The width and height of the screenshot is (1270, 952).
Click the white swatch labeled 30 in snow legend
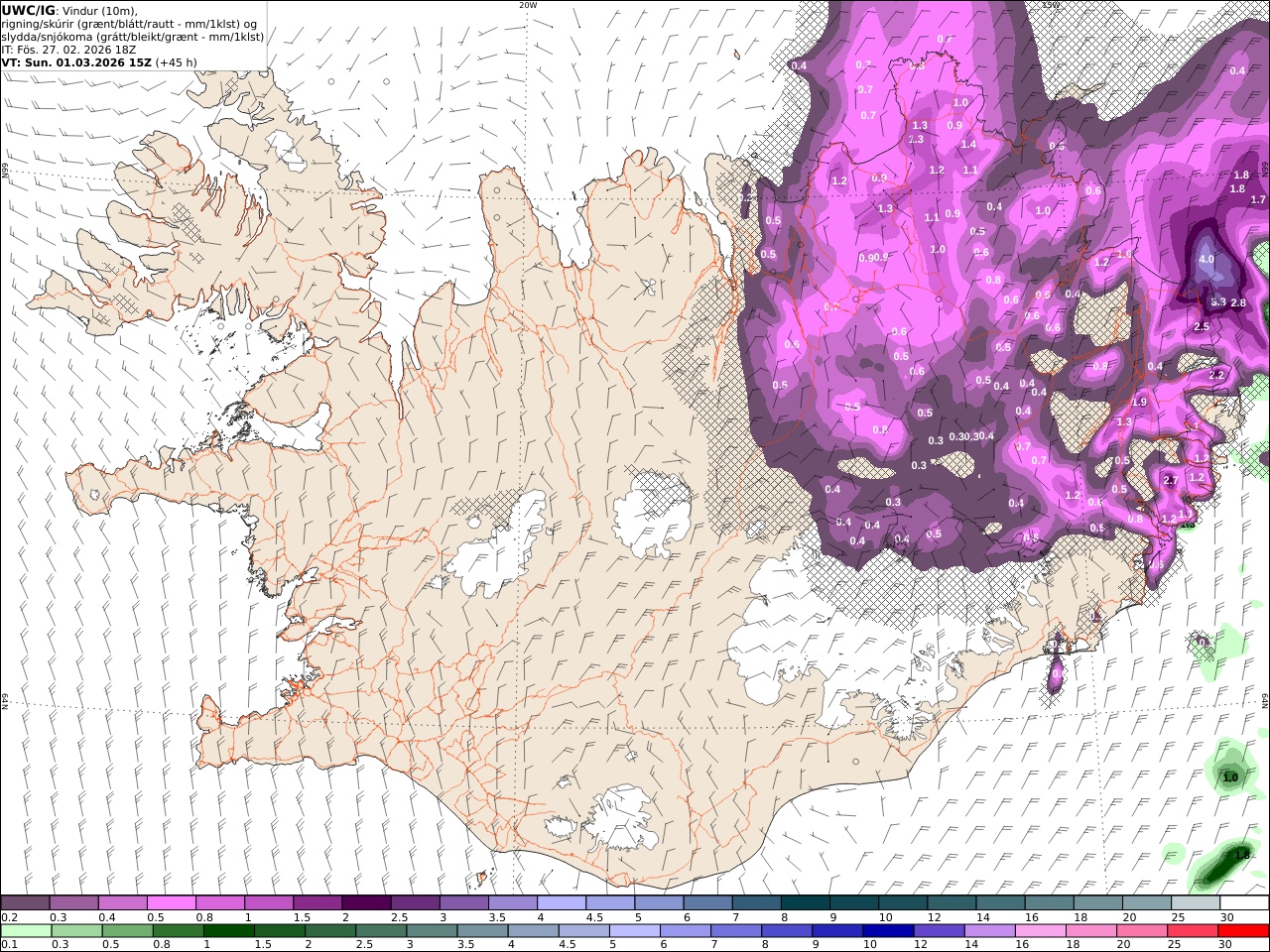1244,903
